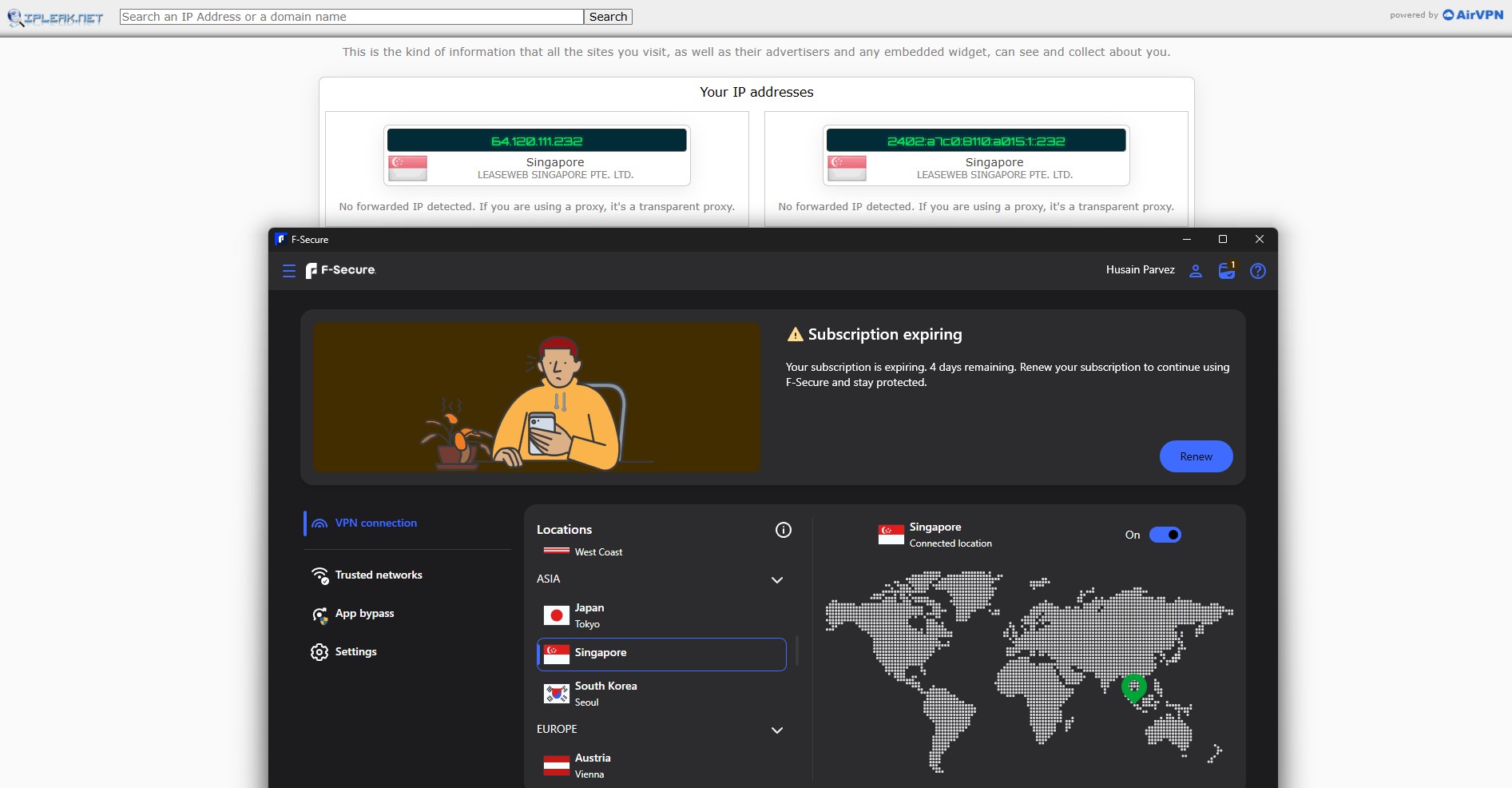Click the Settings gear icon

point(319,652)
